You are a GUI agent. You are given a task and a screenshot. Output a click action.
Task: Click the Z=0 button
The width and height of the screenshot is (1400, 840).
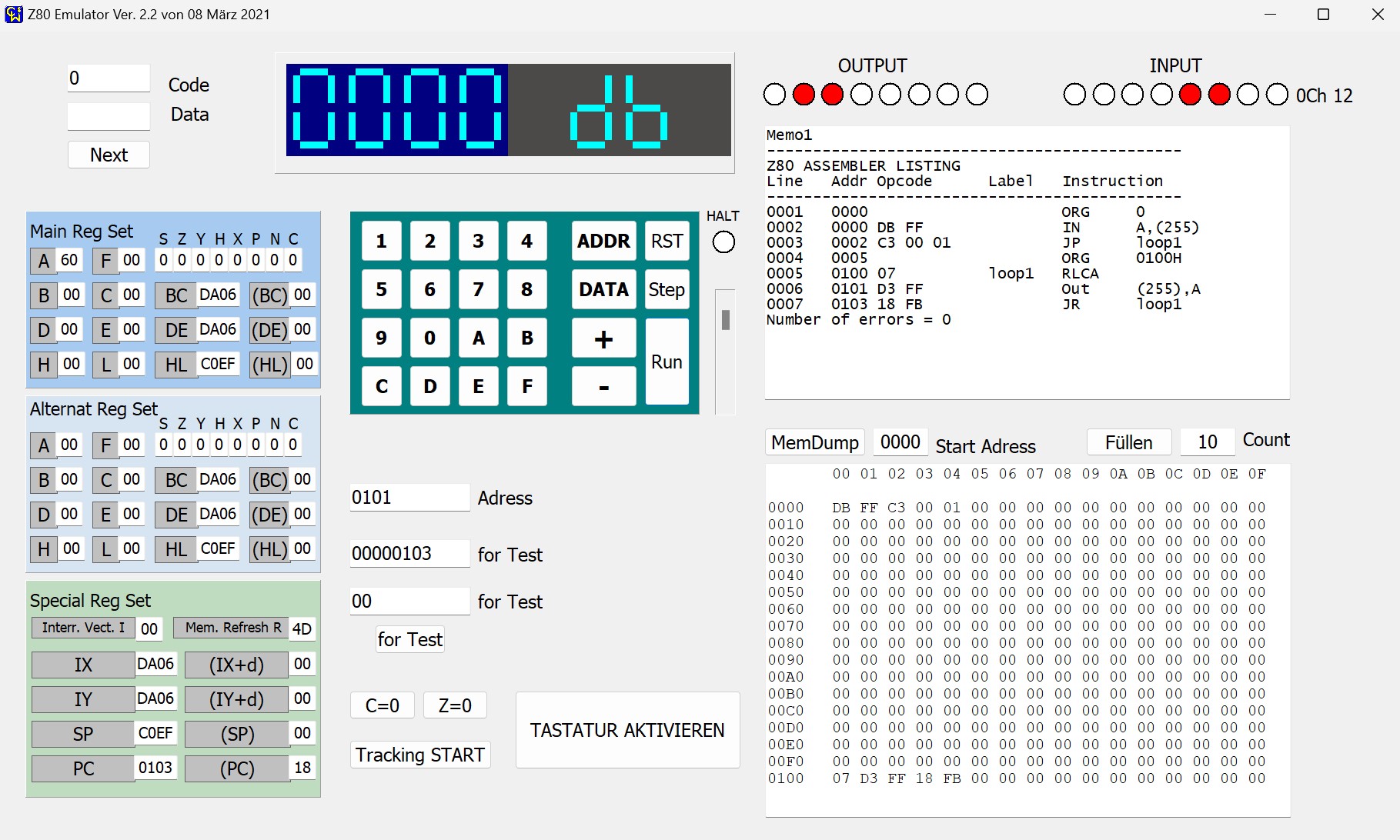coord(455,705)
